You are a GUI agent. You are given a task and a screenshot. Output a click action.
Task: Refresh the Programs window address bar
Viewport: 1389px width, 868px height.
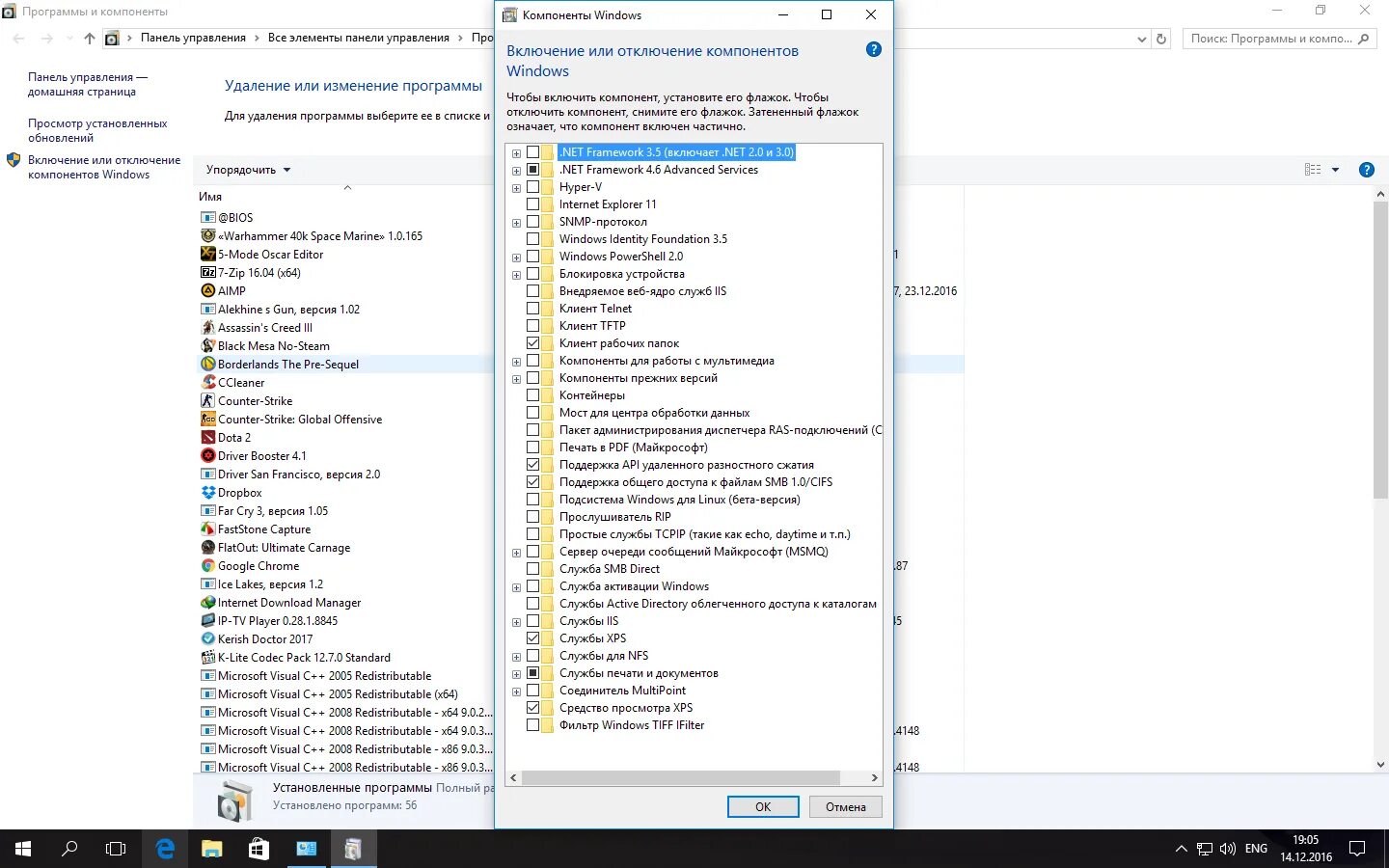click(1161, 39)
